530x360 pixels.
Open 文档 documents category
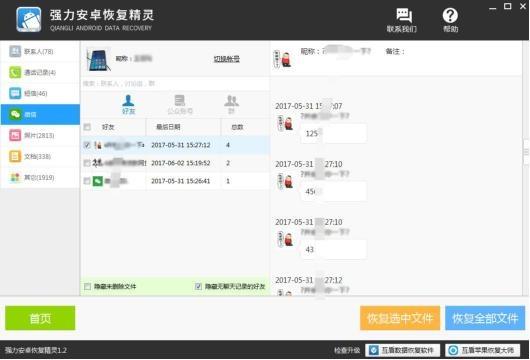(x=40, y=156)
